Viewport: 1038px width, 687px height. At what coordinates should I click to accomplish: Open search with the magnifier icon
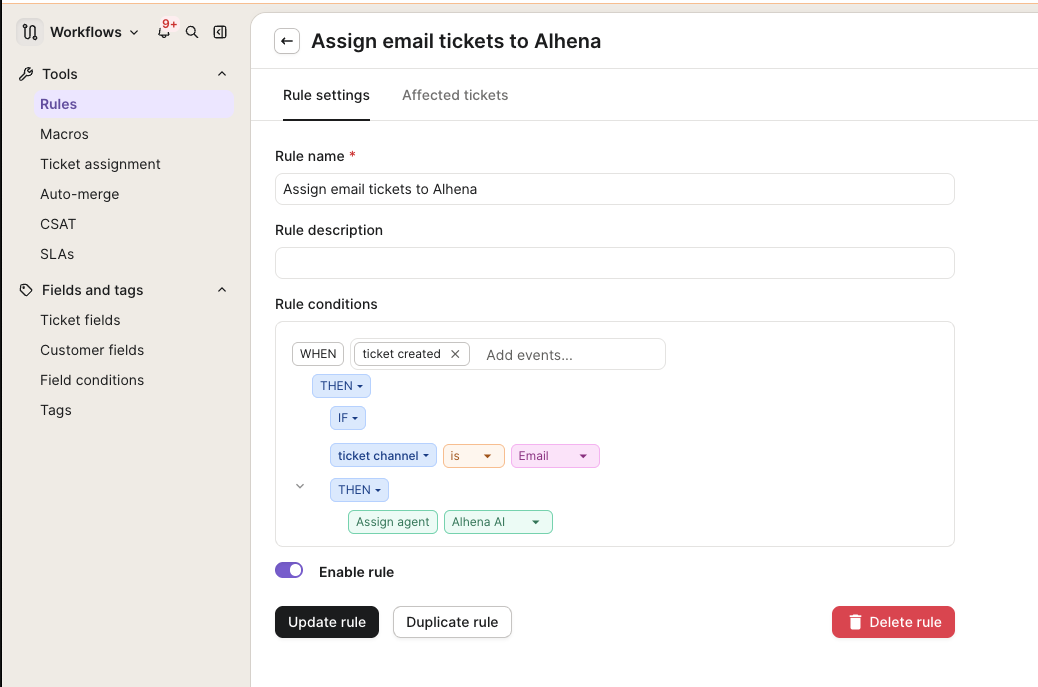192,32
